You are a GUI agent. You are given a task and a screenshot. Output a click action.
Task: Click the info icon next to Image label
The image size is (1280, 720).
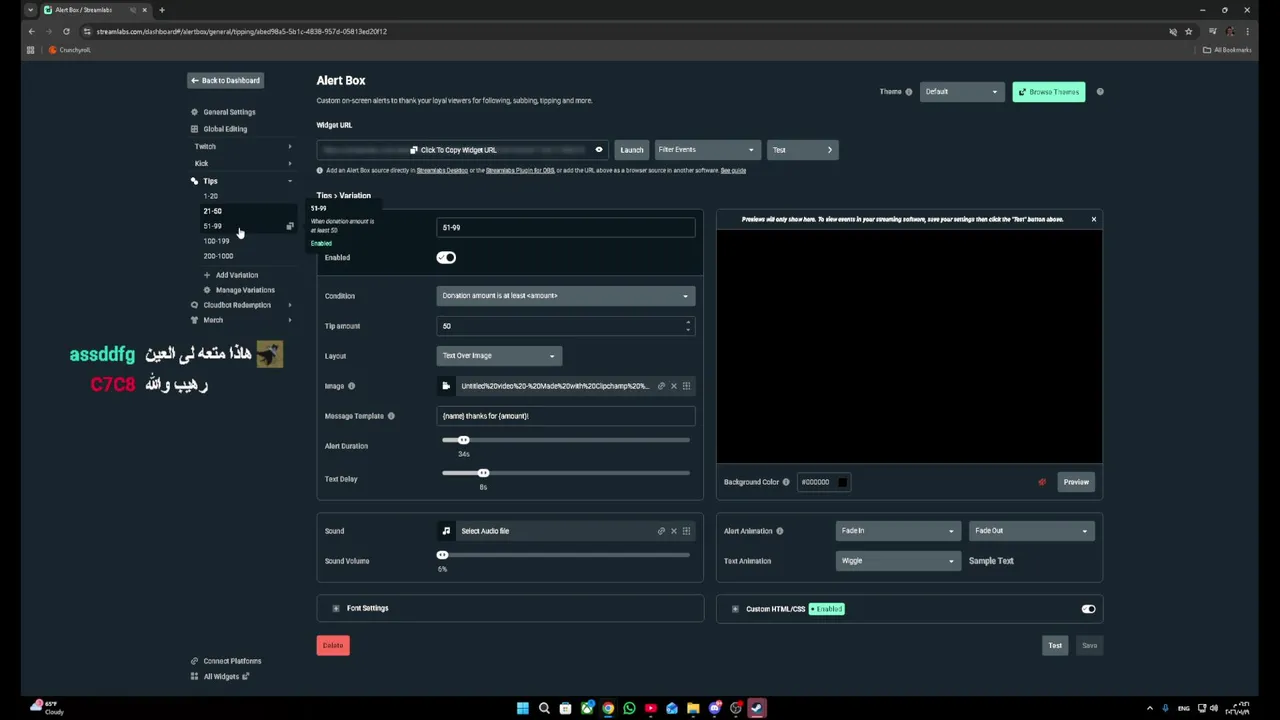(x=351, y=386)
